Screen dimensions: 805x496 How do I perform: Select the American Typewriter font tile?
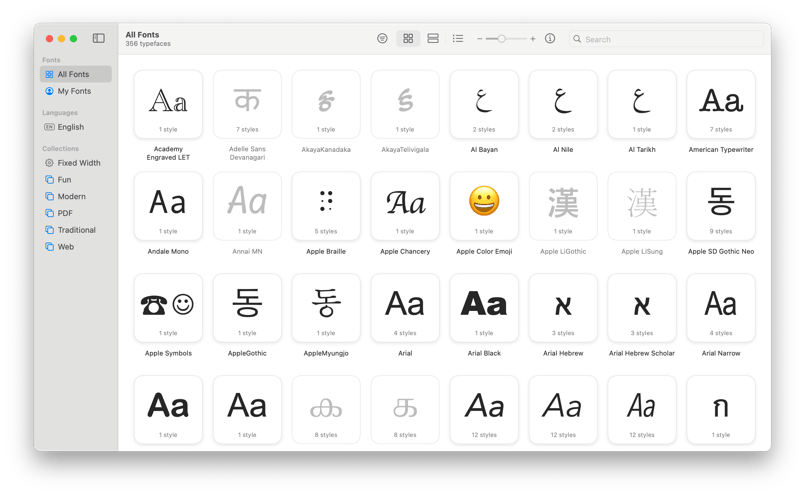click(x=721, y=105)
